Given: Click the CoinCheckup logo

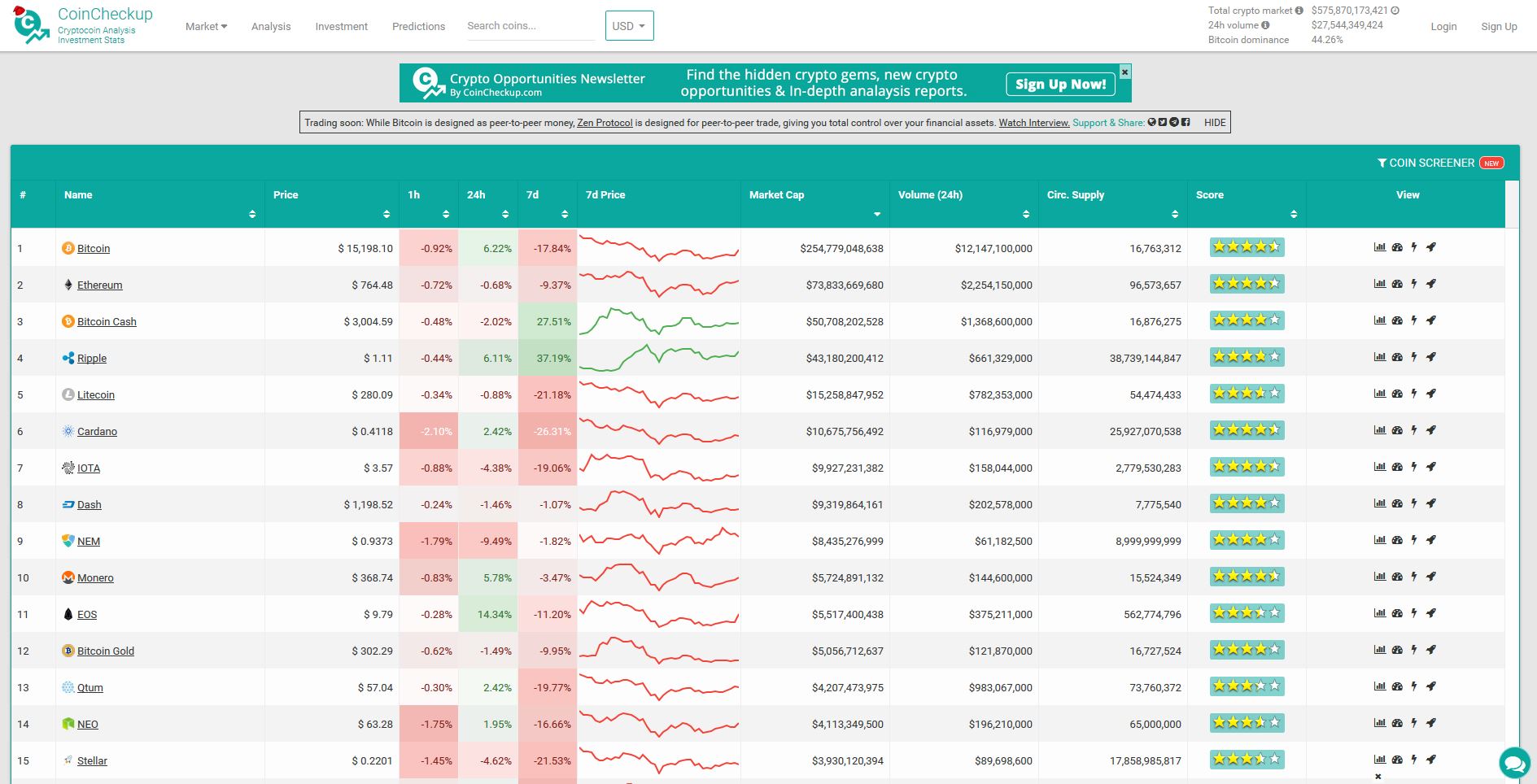Looking at the screenshot, I should (83, 25).
